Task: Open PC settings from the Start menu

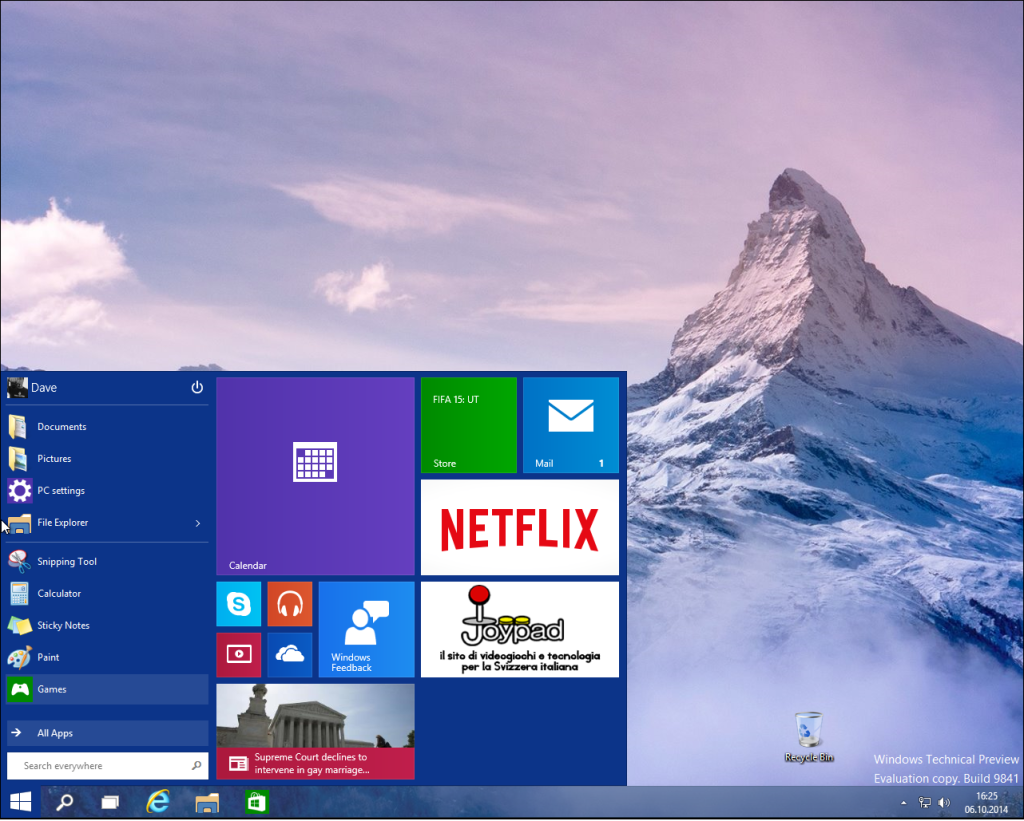Action: coord(107,491)
